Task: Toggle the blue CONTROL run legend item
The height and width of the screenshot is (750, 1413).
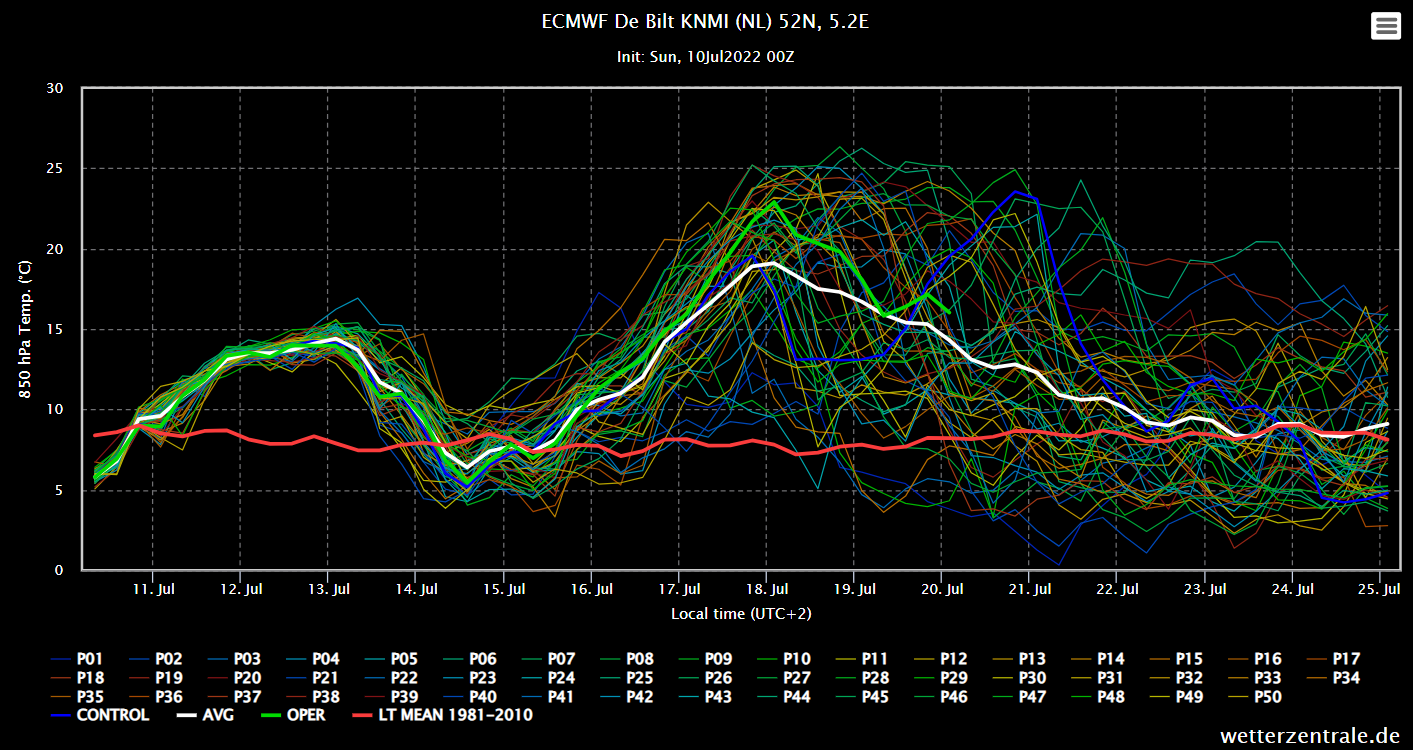Action: pos(100,715)
